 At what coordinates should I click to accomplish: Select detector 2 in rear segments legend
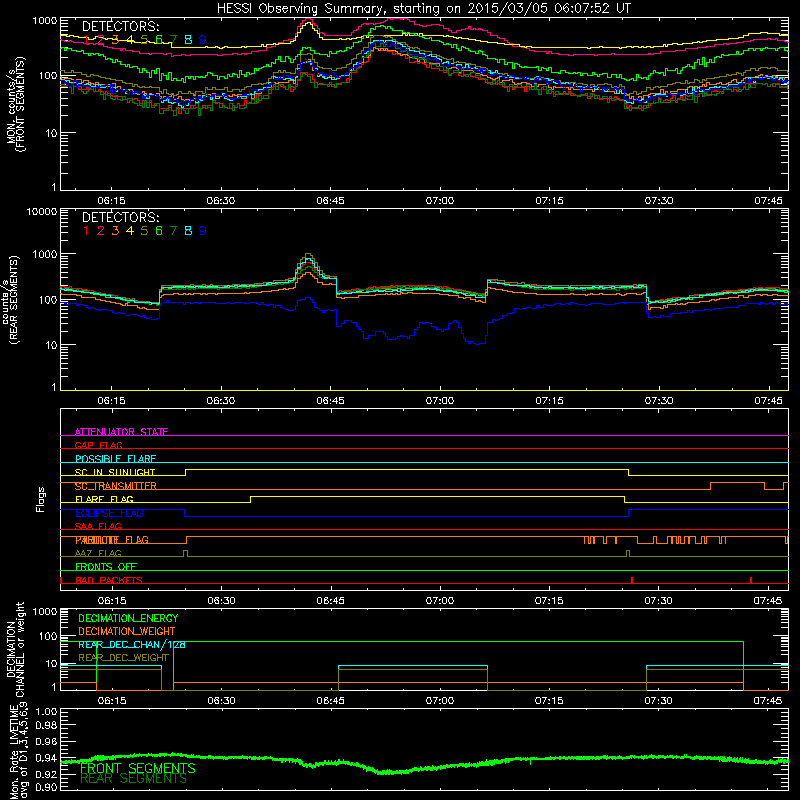101,231
